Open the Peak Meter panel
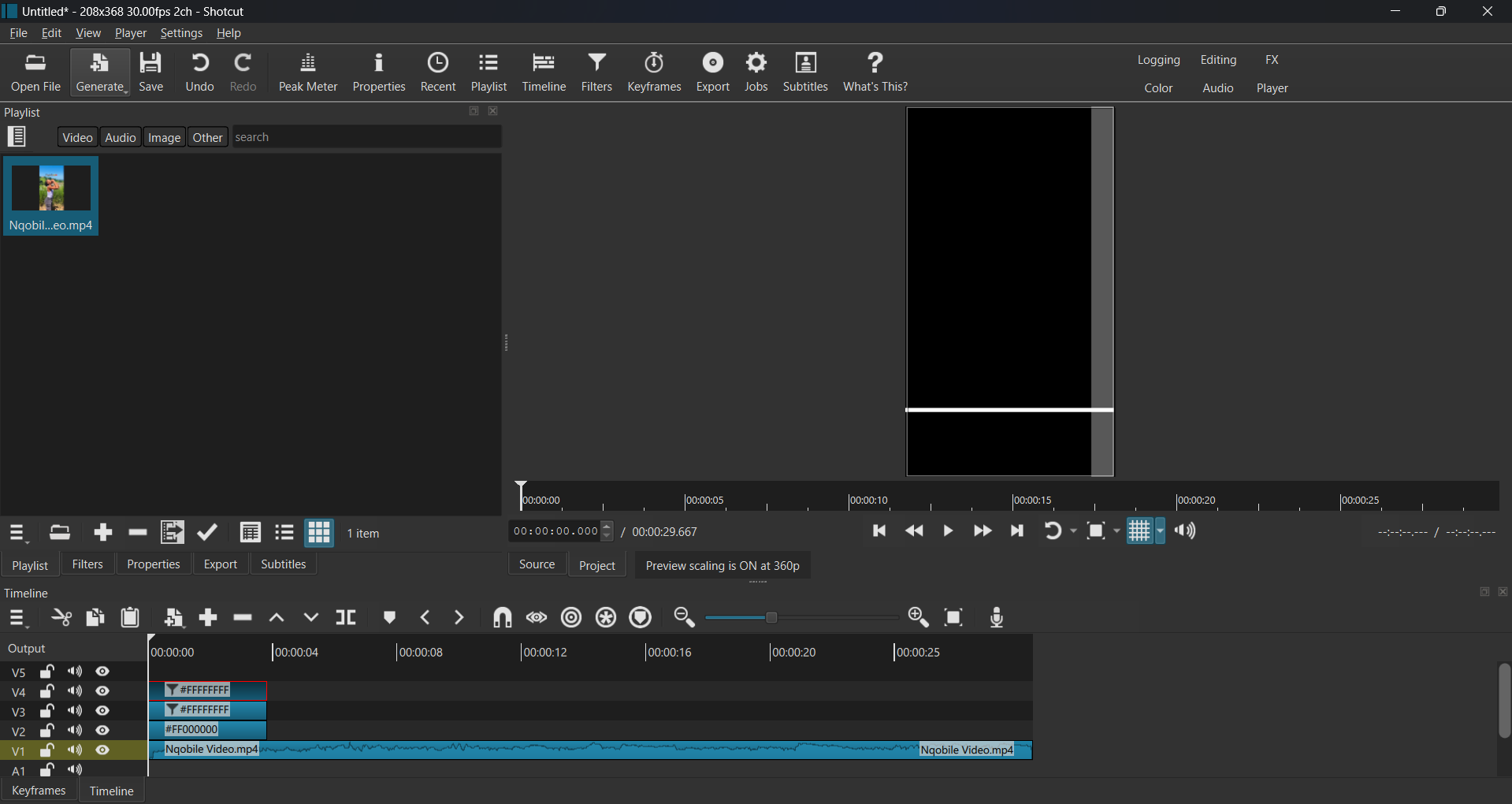The image size is (1512, 804). point(307,73)
